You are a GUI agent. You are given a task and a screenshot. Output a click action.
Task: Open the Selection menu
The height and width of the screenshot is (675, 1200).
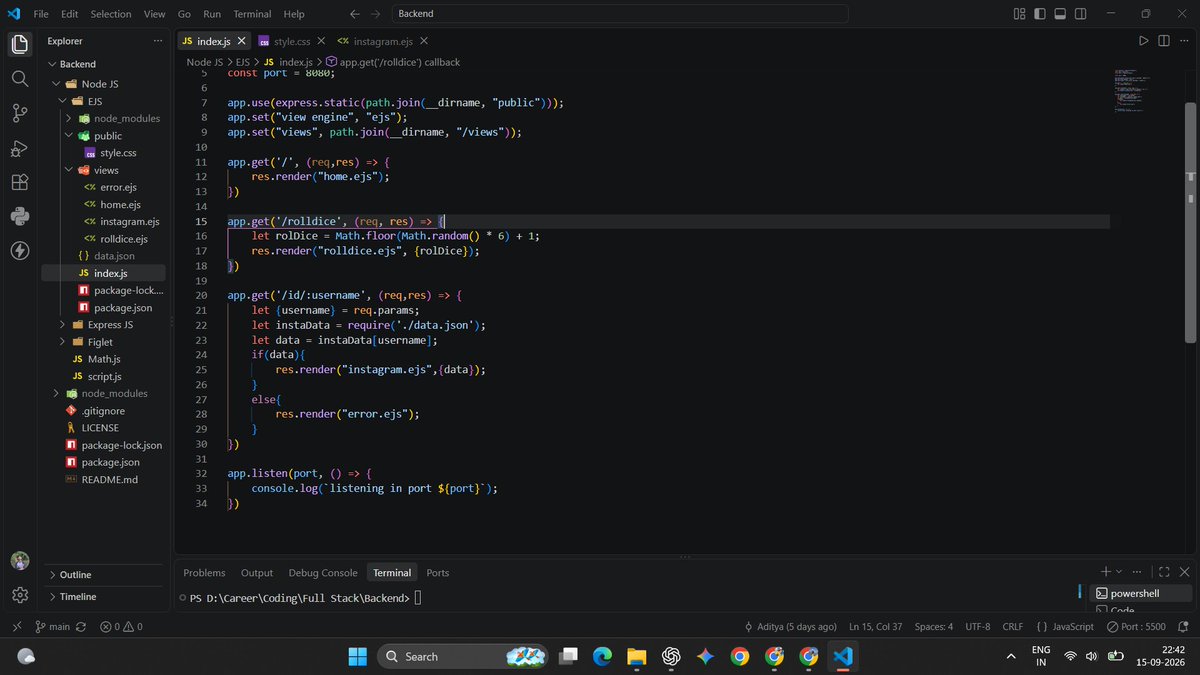click(111, 14)
